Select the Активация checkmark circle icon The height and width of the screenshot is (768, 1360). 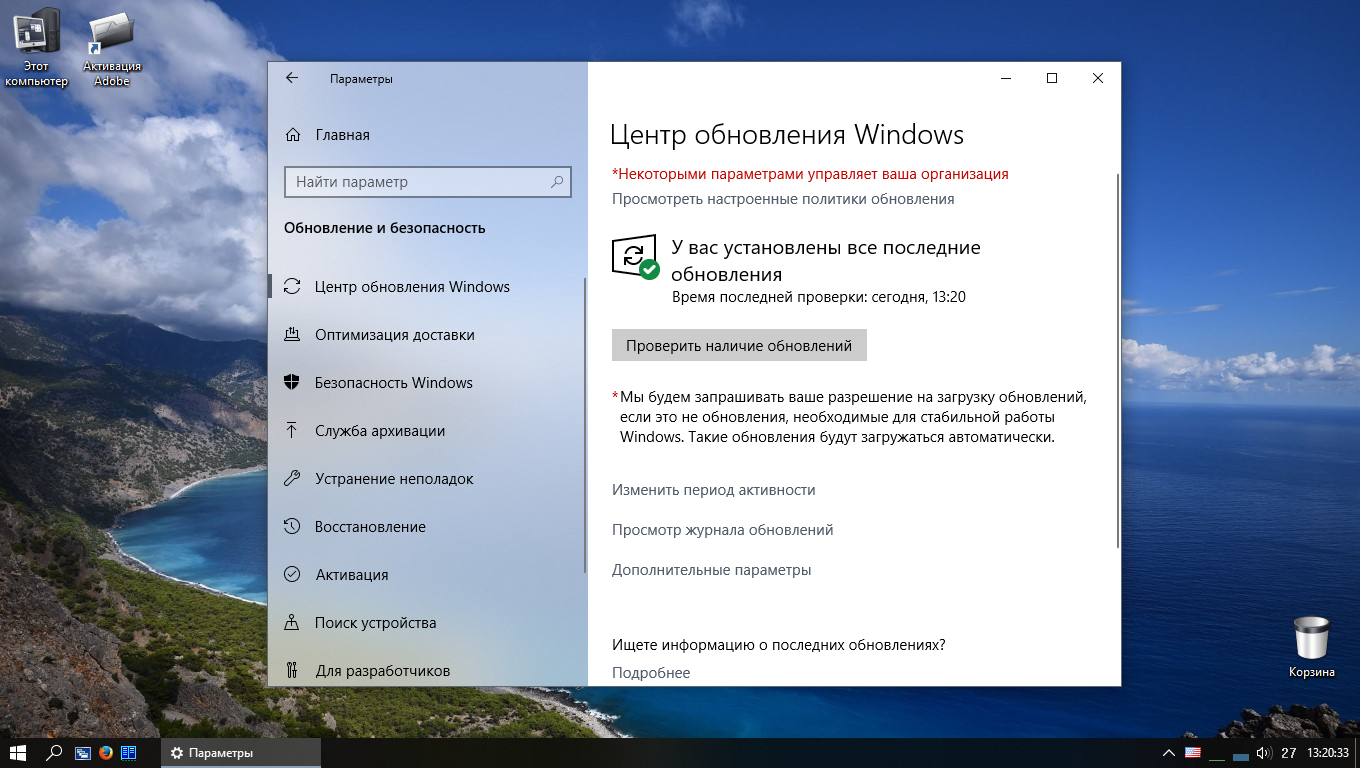292,575
